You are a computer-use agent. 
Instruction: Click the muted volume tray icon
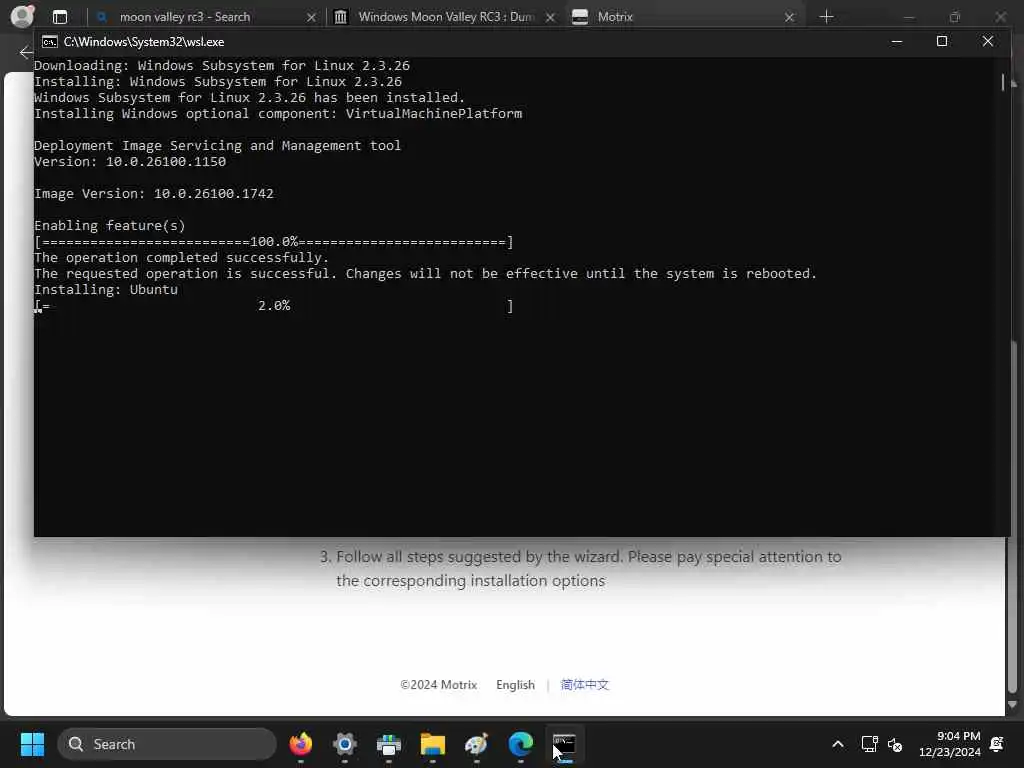[895, 744]
